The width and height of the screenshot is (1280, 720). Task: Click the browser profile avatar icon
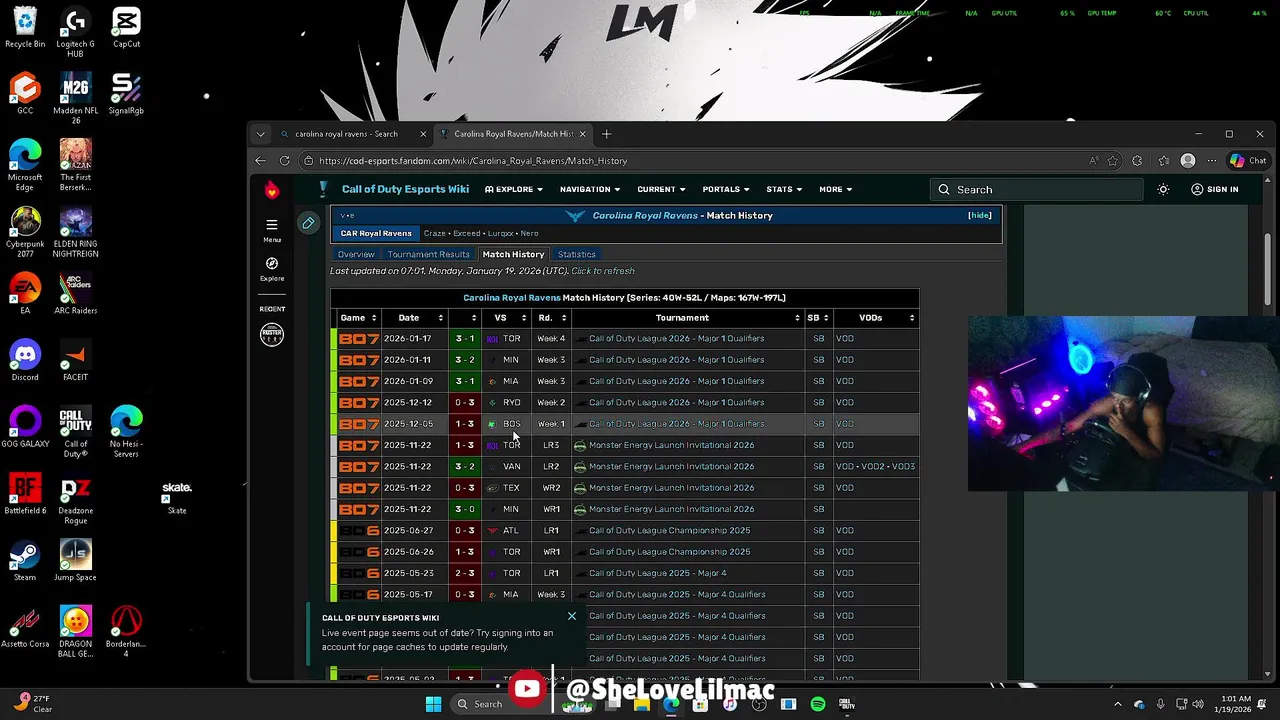(x=1188, y=160)
